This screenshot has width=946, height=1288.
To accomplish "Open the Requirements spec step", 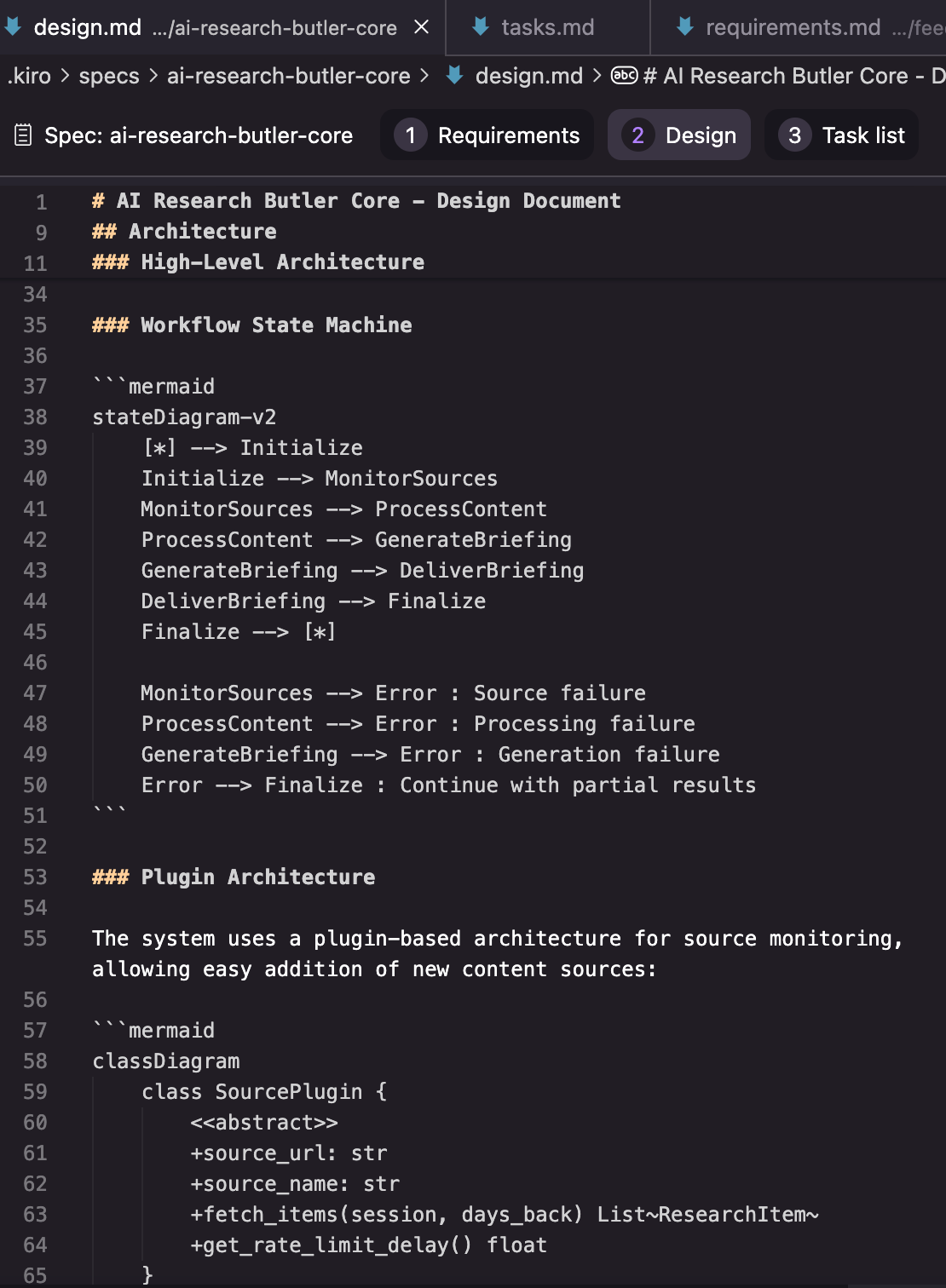I will pyautogui.click(x=487, y=135).
